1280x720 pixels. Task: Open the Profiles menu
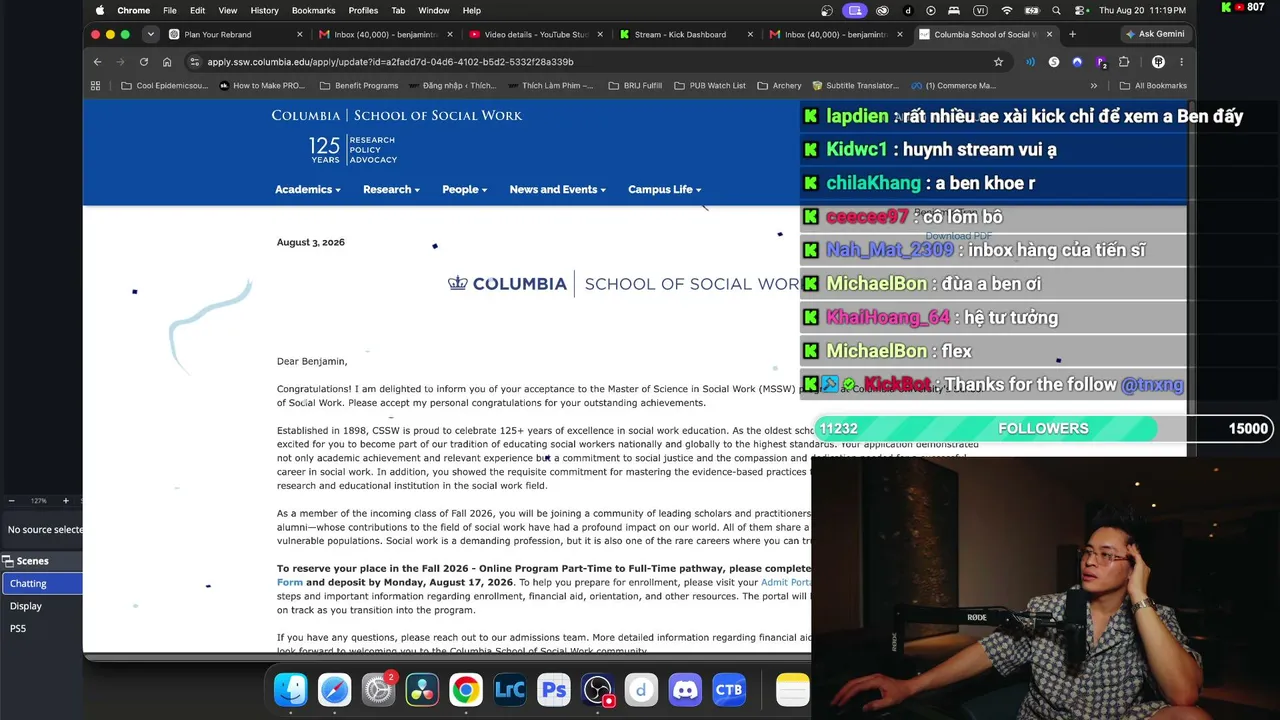click(363, 10)
